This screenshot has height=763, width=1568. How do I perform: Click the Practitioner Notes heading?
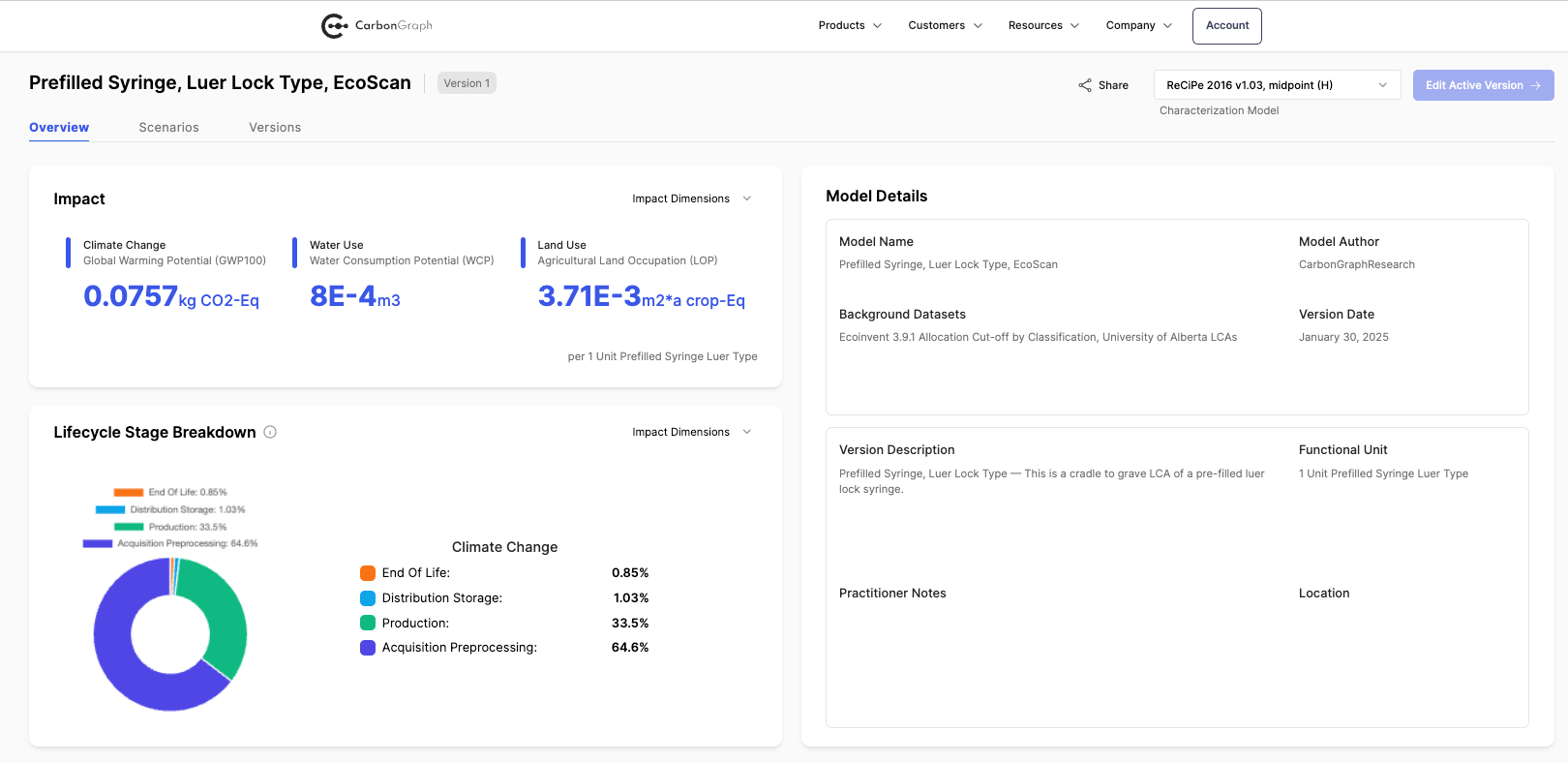(x=892, y=593)
